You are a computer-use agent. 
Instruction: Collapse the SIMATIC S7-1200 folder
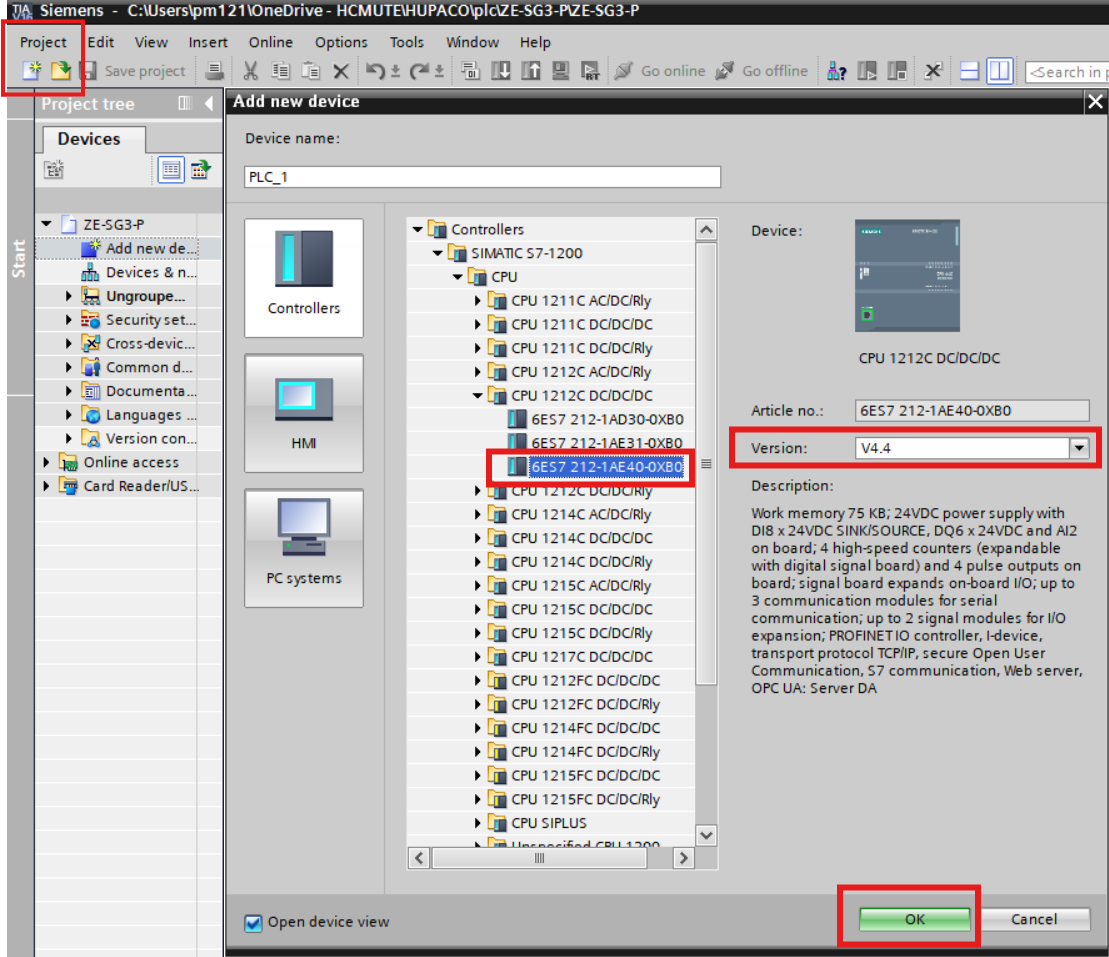click(438, 253)
